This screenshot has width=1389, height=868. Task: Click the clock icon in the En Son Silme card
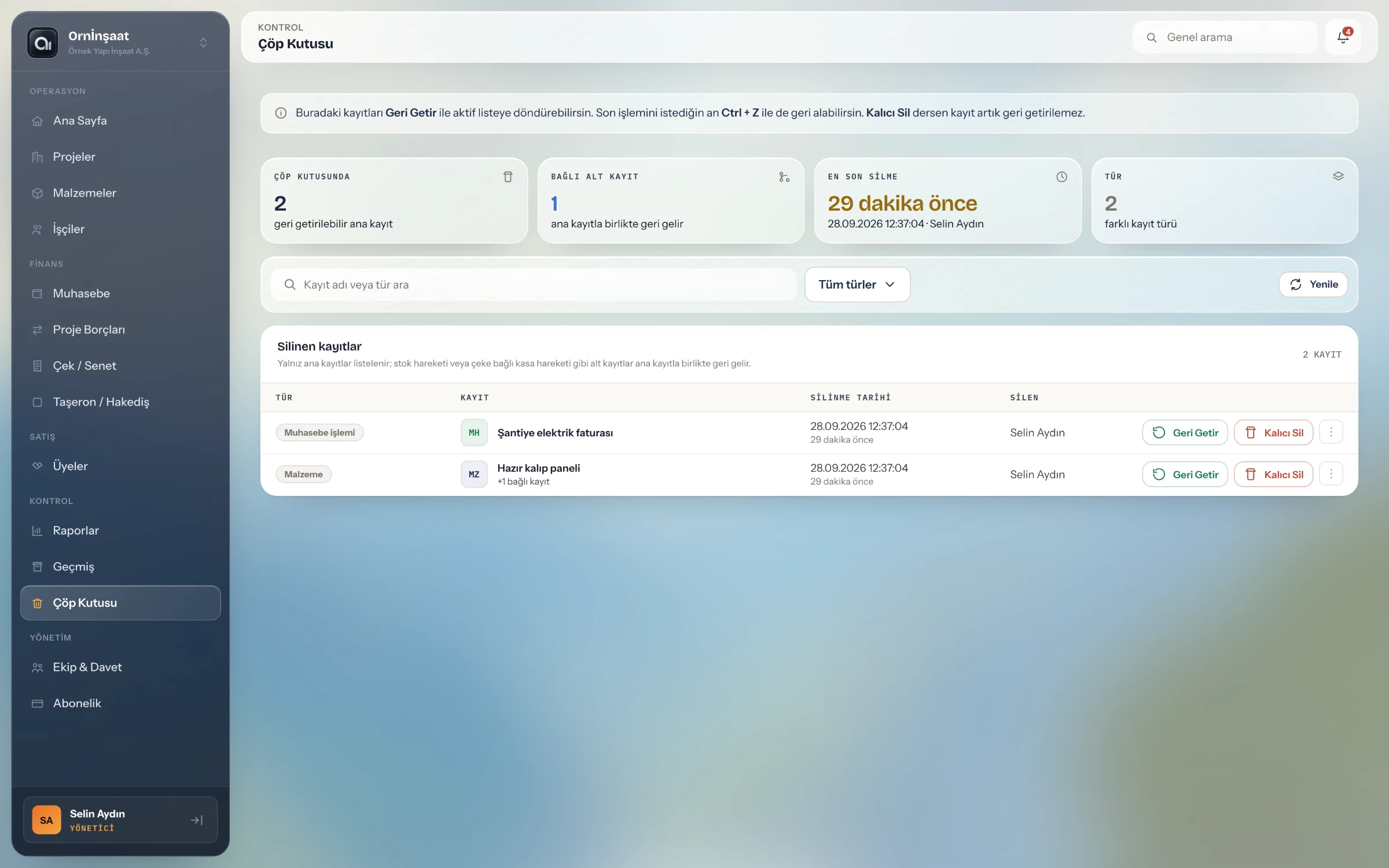click(x=1061, y=176)
